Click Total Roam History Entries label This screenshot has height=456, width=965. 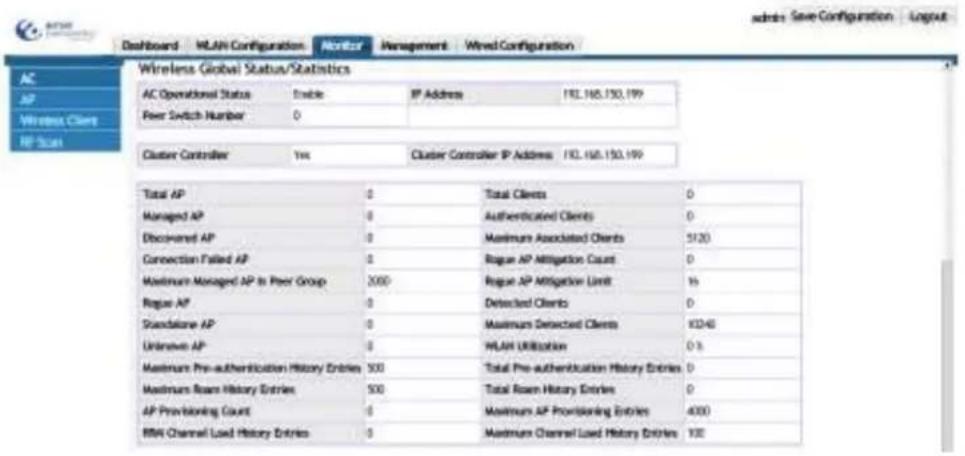(x=549, y=390)
